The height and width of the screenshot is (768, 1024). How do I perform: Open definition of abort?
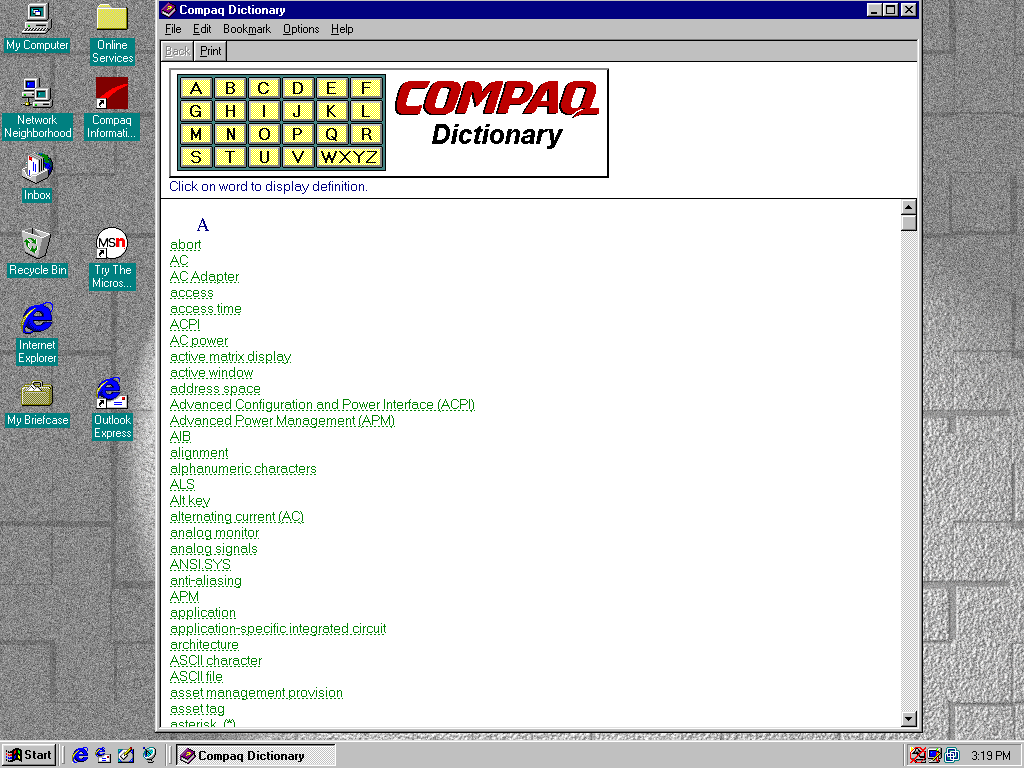185,245
